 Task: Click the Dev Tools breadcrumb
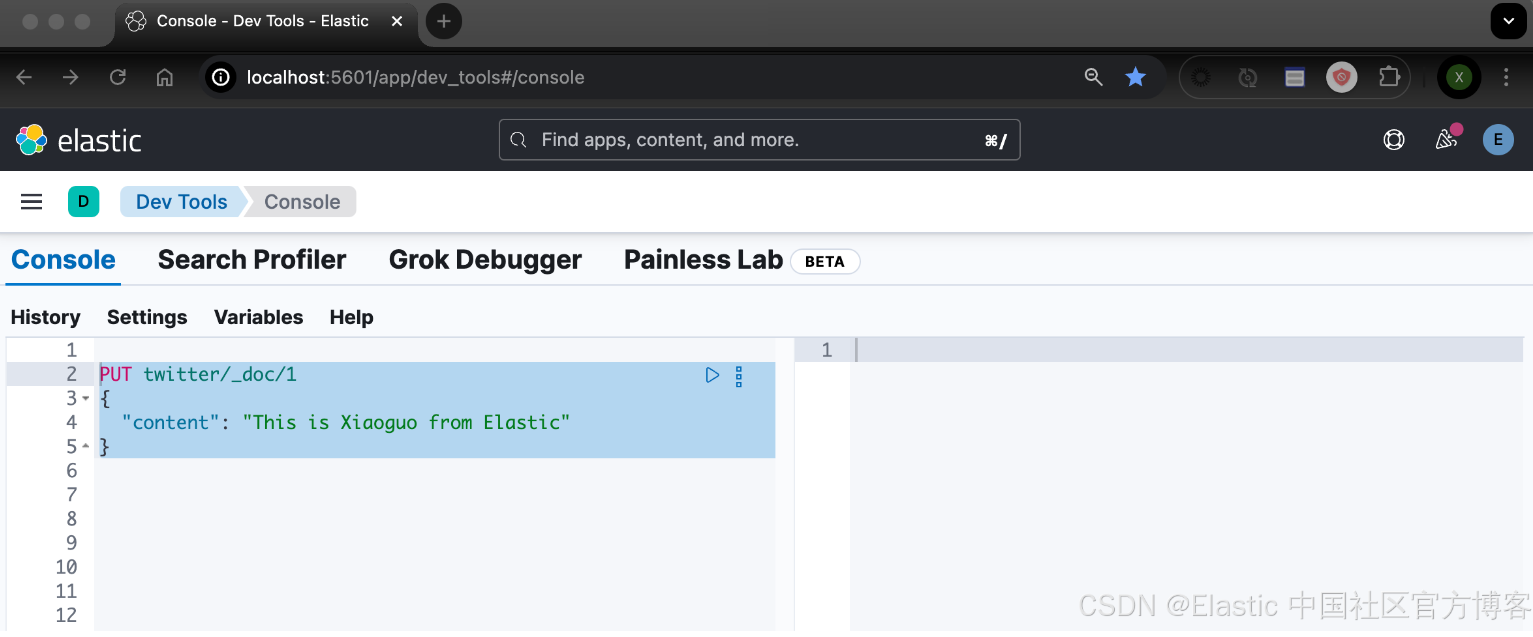coord(181,202)
